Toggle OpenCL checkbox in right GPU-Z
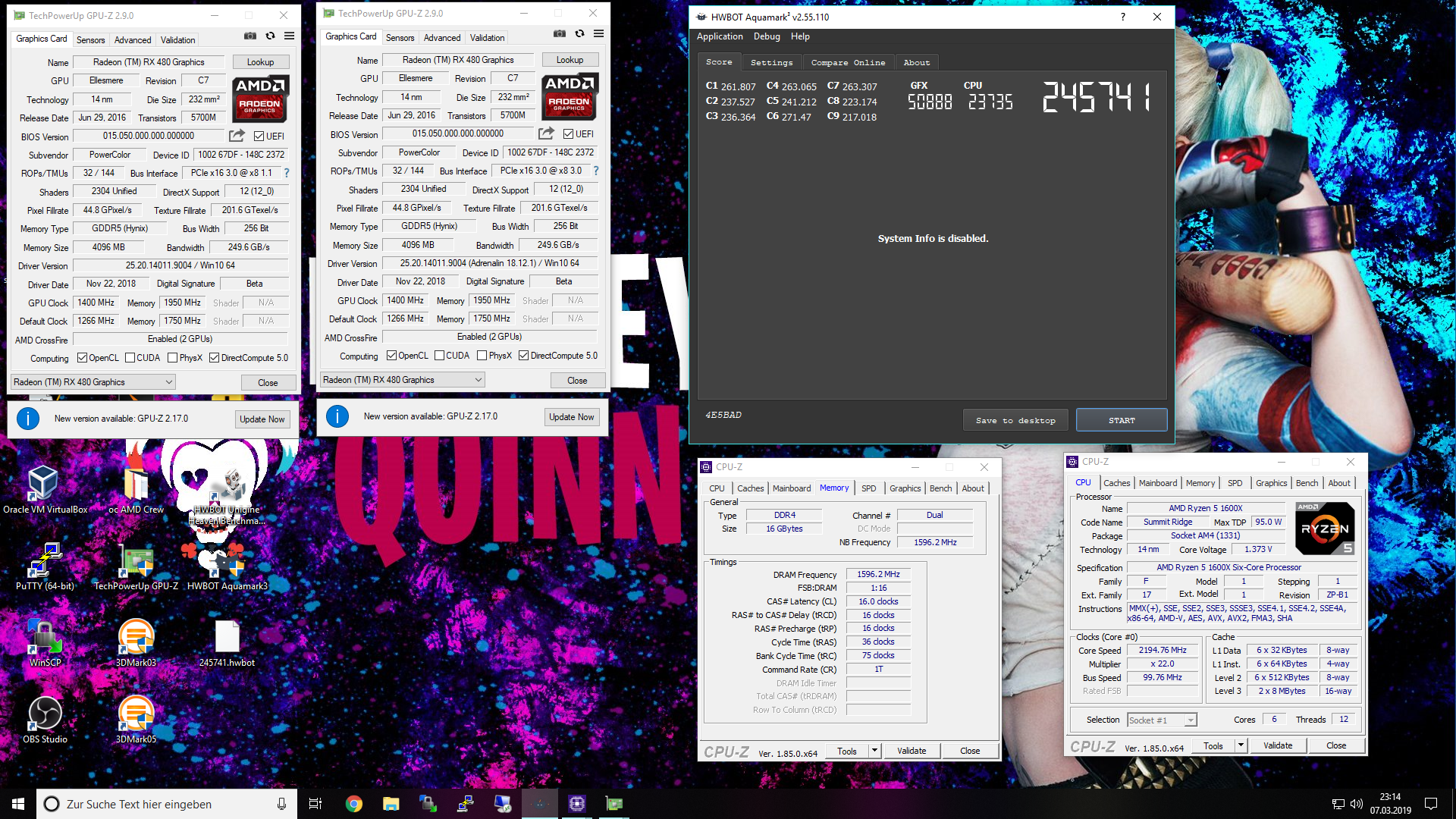Viewport: 1456px width, 819px height. [391, 356]
